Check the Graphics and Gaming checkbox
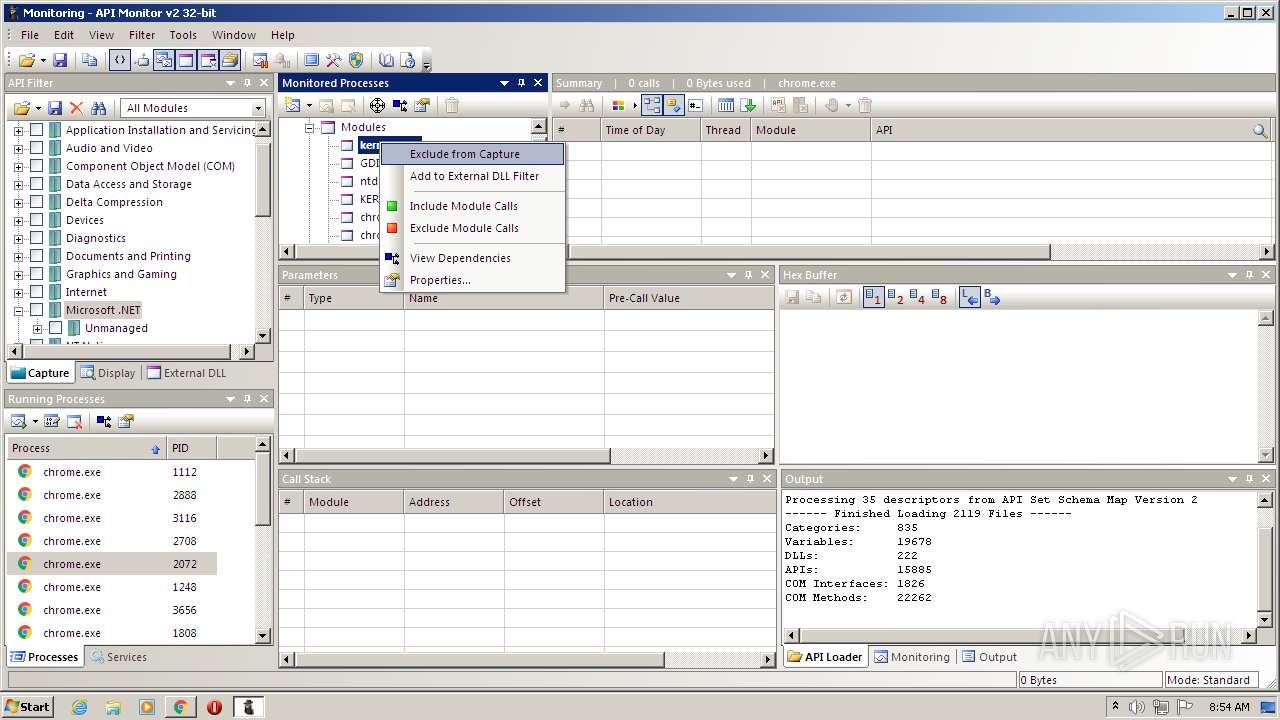Screen dimensions: 1280x720 [36, 274]
